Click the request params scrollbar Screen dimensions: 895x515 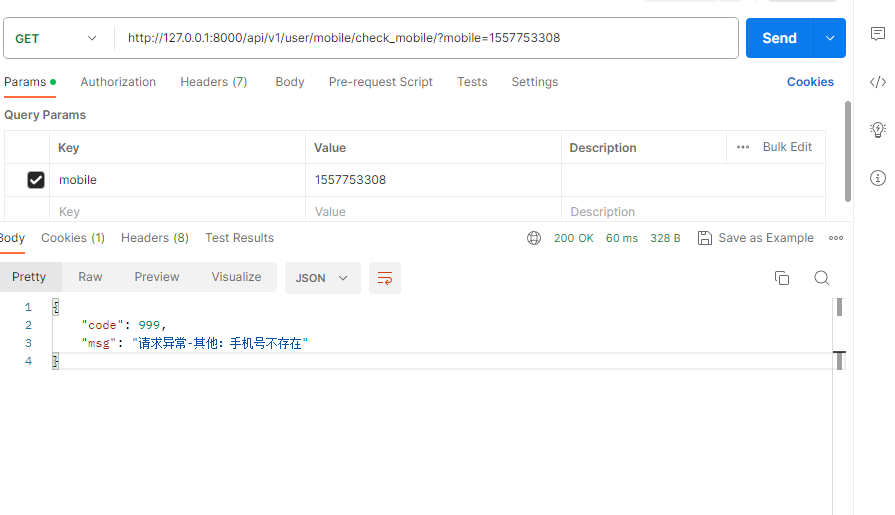point(848,151)
